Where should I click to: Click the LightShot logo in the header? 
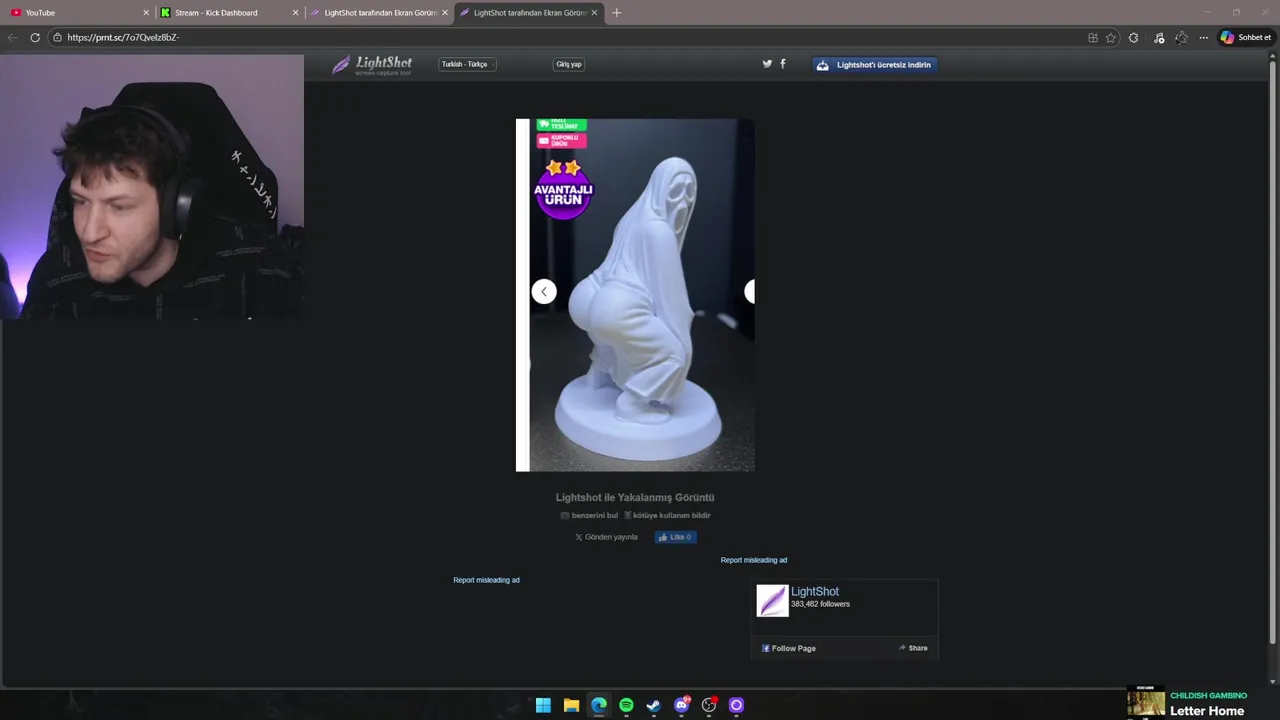[x=372, y=65]
